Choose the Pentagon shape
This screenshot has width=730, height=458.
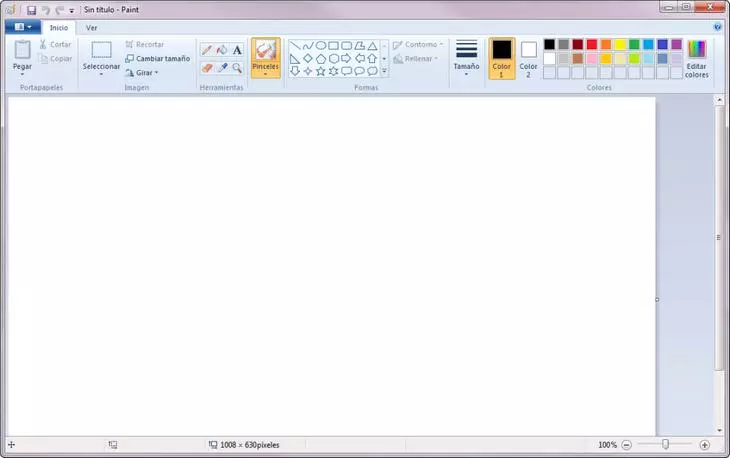click(321, 59)
